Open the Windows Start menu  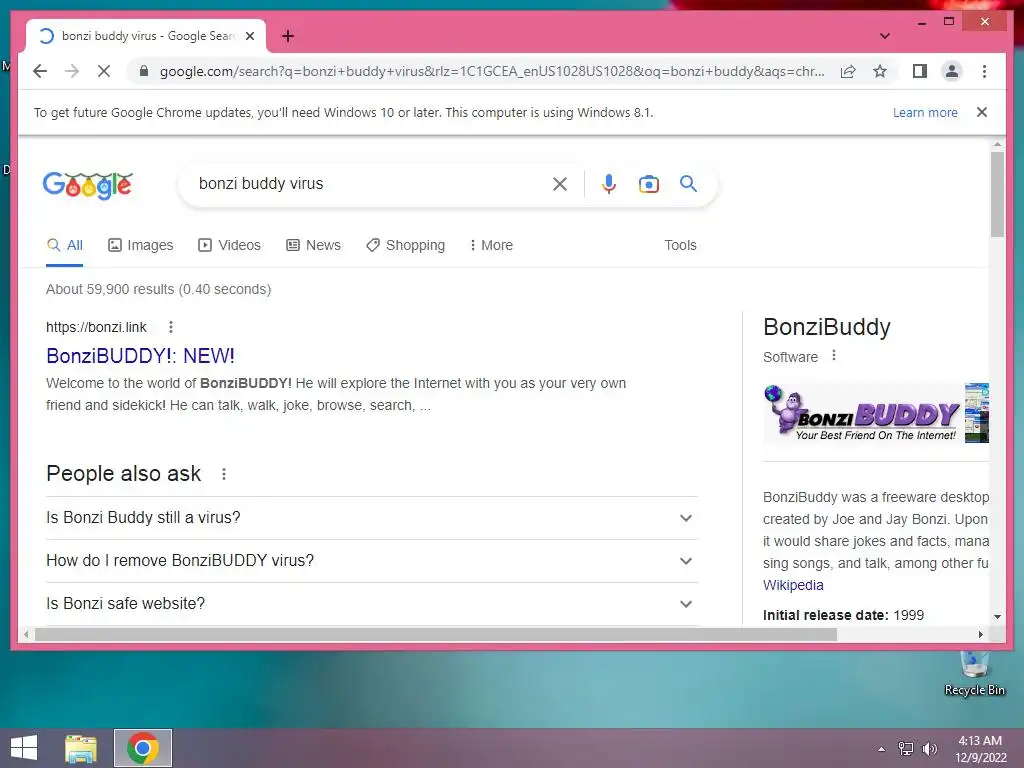pyautogui.click(x=24, y=748)
